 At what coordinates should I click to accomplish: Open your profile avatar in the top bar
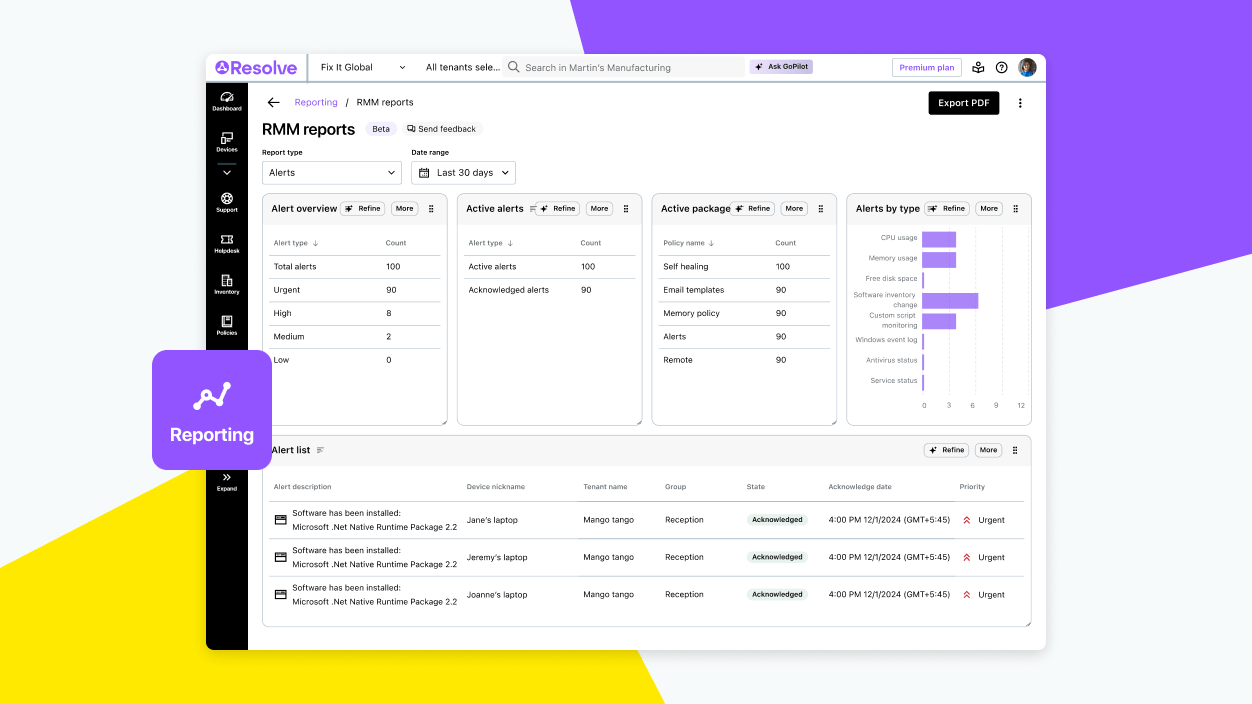[x=1027, y=67]
